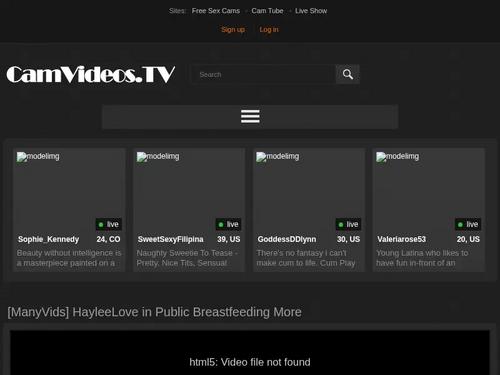Click the Sign up link
Image resolution: width=500 pixels, height=375 pixels.
click(x=233, y=30)
